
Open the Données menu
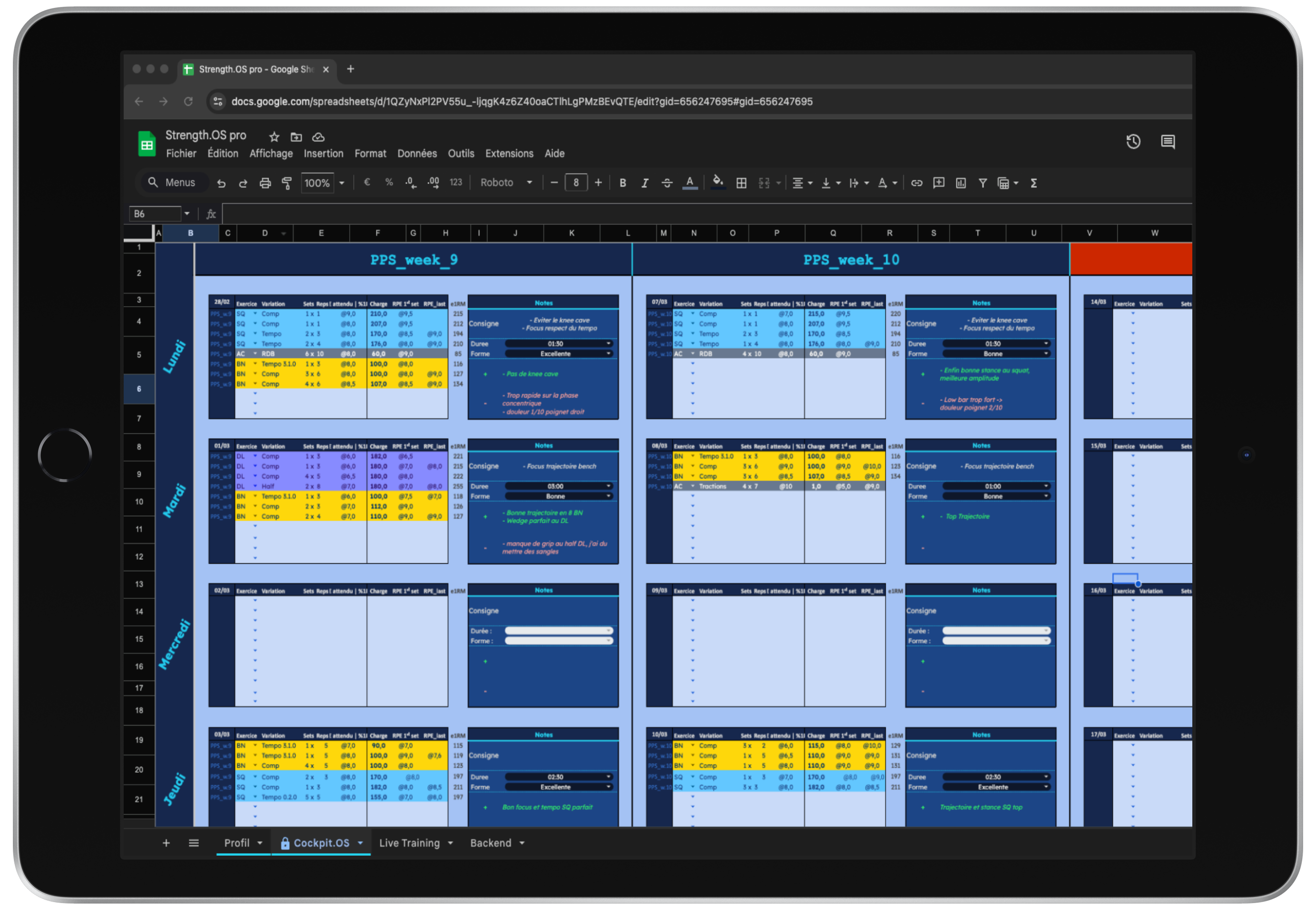[x=417, y=153]
